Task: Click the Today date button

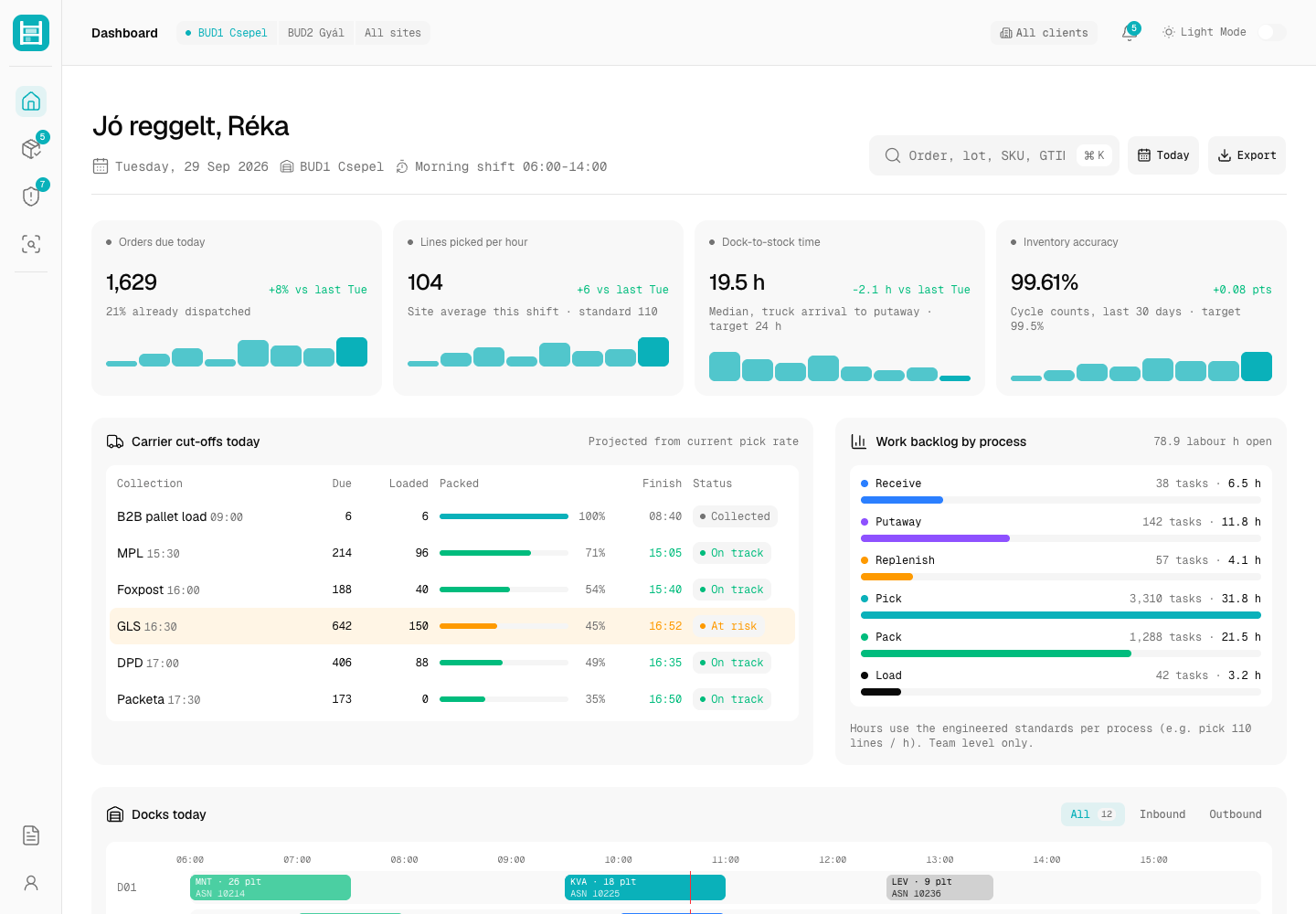Action: pos(1163,155)
